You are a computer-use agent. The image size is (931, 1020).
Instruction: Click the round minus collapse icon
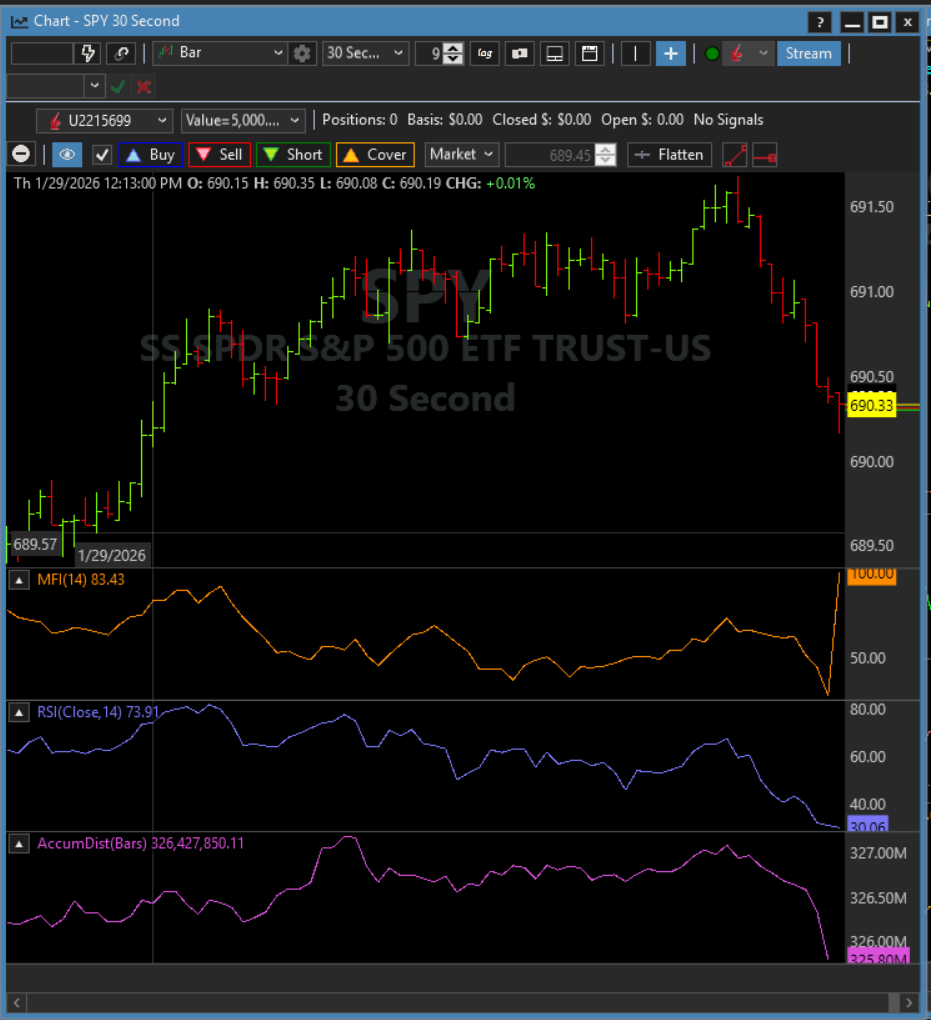point(22,154)
